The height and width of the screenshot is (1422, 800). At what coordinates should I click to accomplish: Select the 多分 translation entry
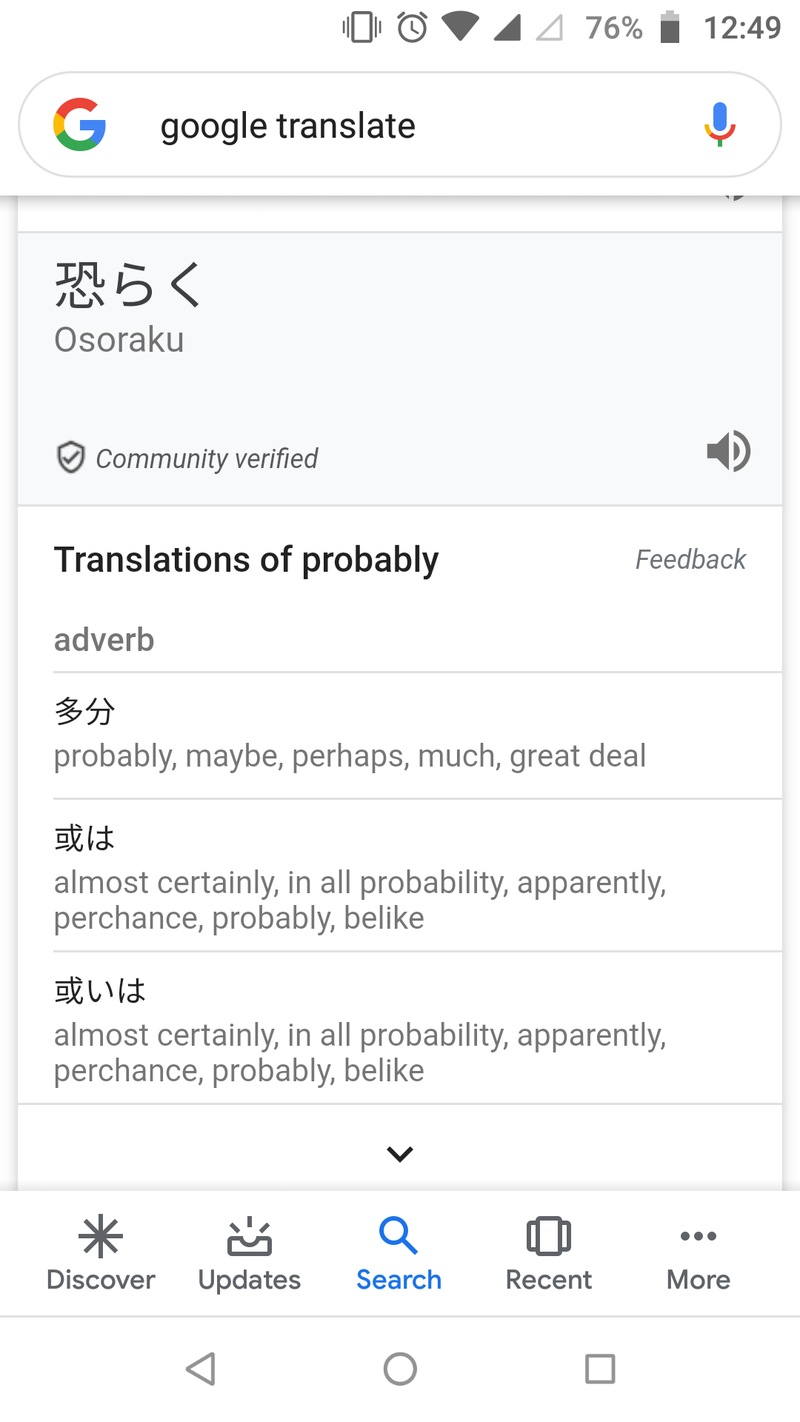click(350, 735)
